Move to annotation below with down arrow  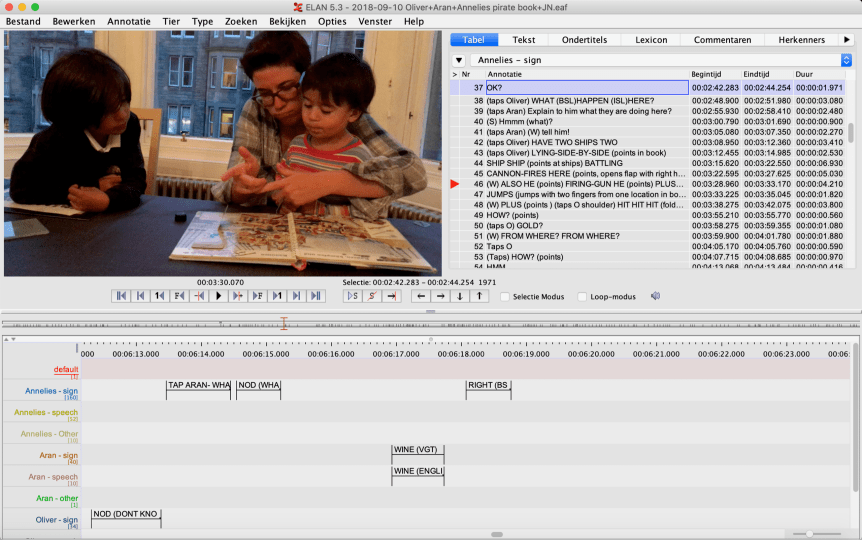click(460, 296)
